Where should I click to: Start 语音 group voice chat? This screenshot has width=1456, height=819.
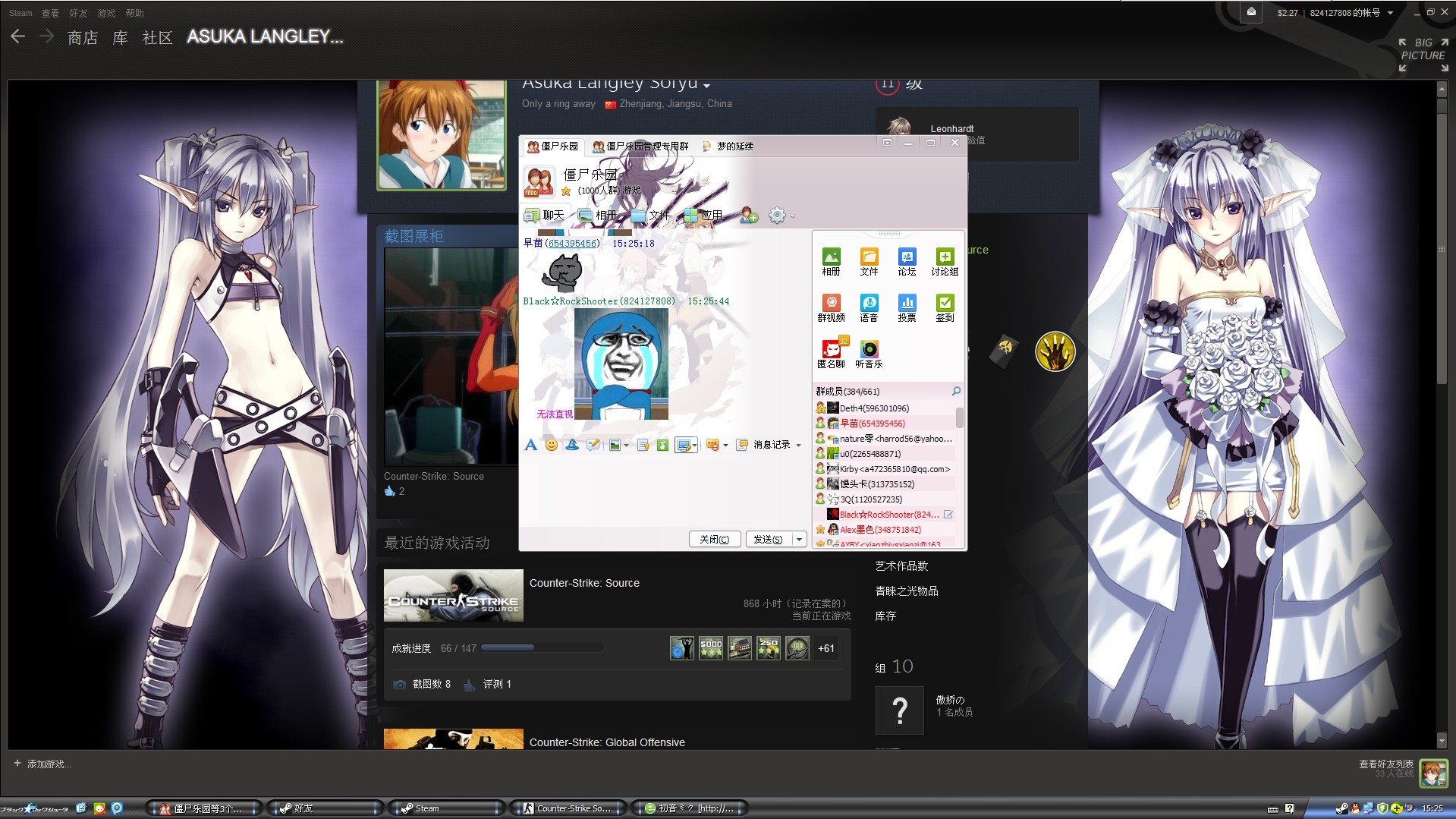(x=869, y=308)
